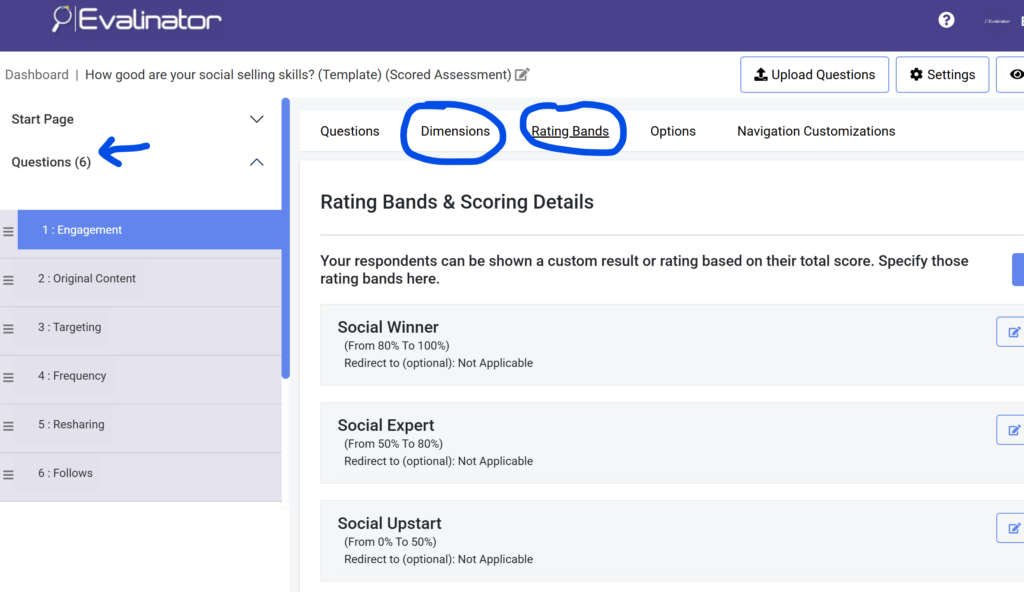1024x592 pixels.
Task: Edit the Social Winner rating band
Action: pyautogui.click(x=1013, y=331)
